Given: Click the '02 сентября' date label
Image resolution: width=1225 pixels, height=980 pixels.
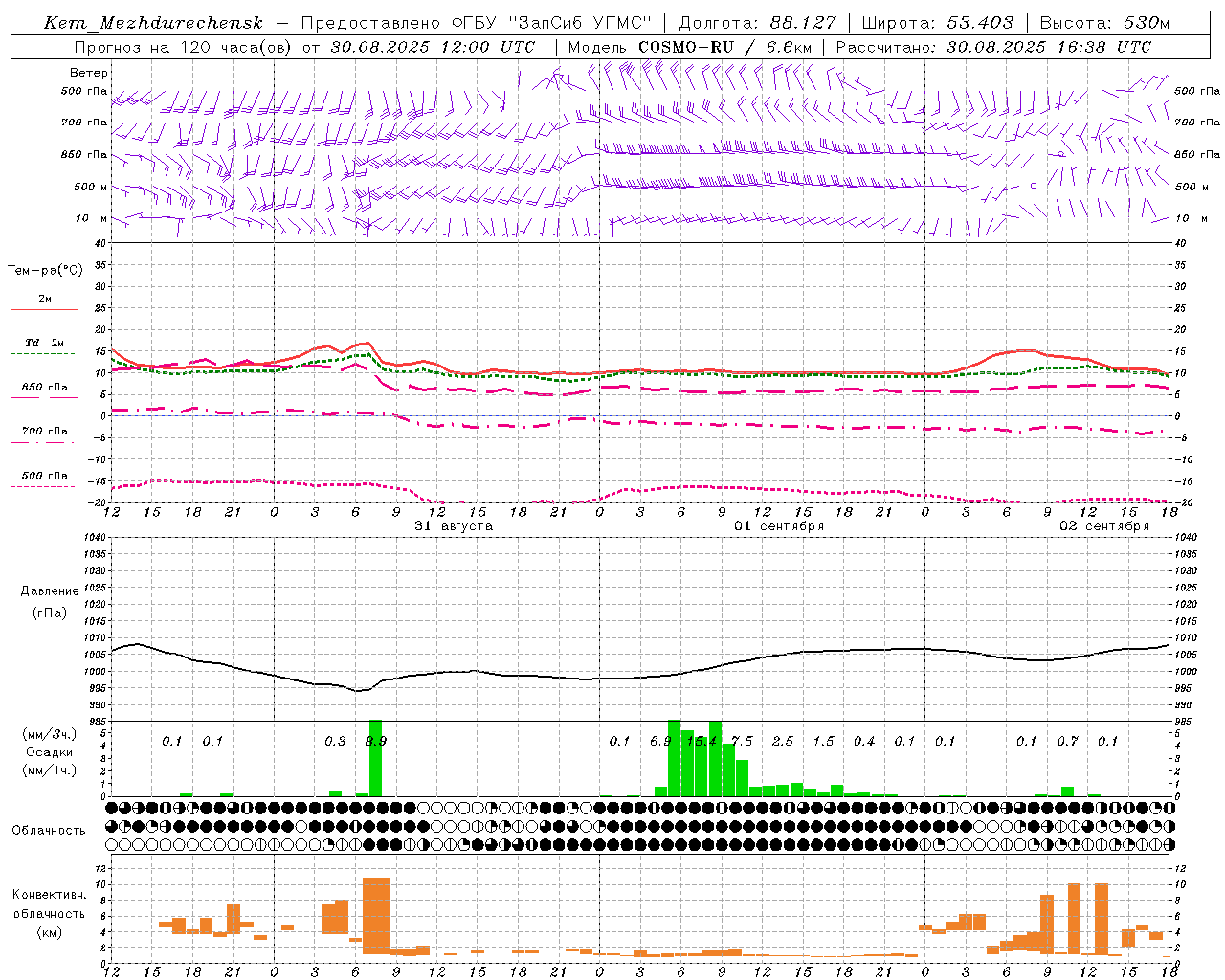Looking at the screenshot, I should click(x=1104, y=526).
